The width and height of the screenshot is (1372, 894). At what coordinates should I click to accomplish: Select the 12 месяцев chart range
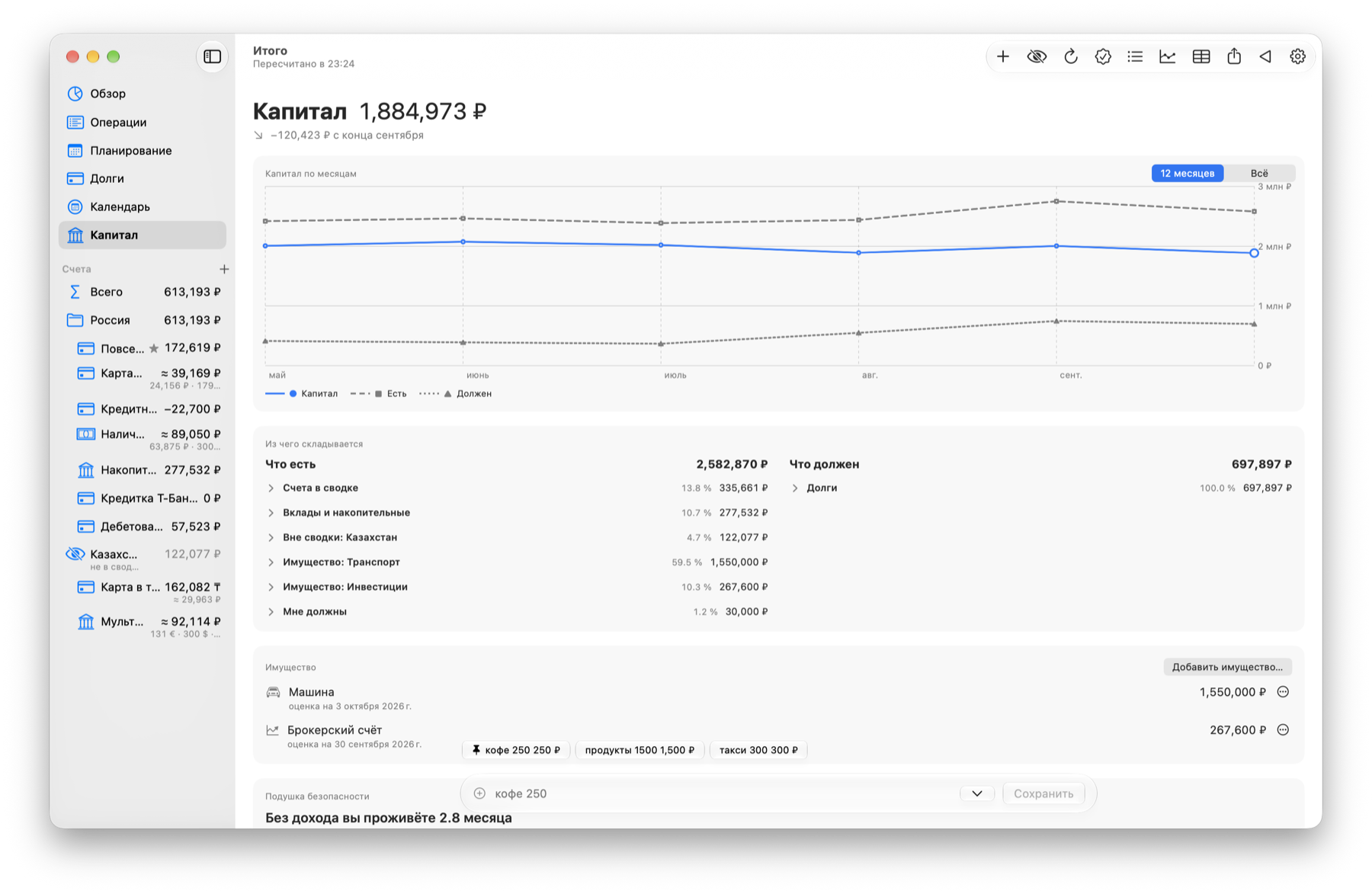(1188, 173)
